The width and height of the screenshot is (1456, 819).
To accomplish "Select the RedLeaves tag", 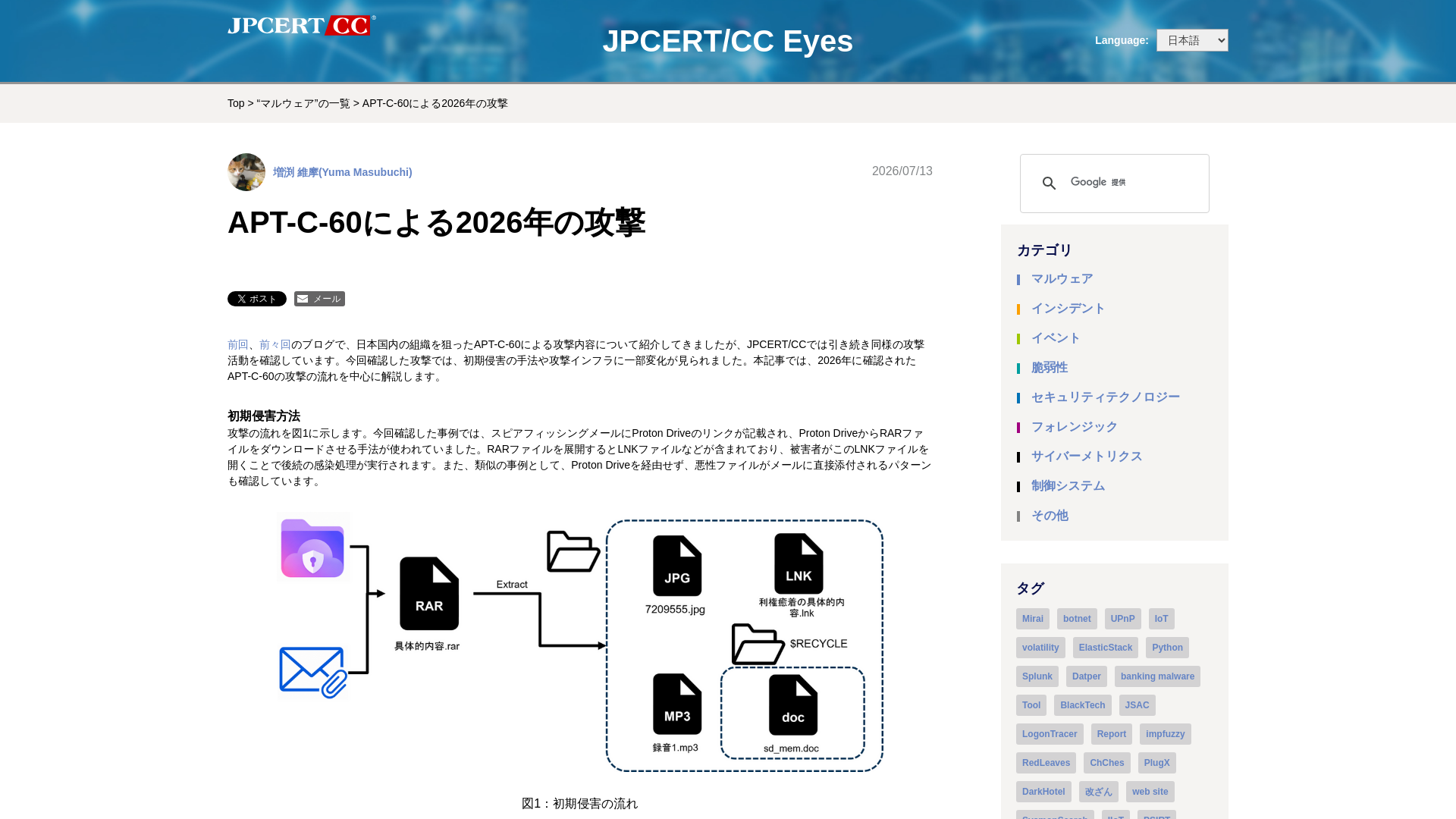I will tap(1046, 763).
